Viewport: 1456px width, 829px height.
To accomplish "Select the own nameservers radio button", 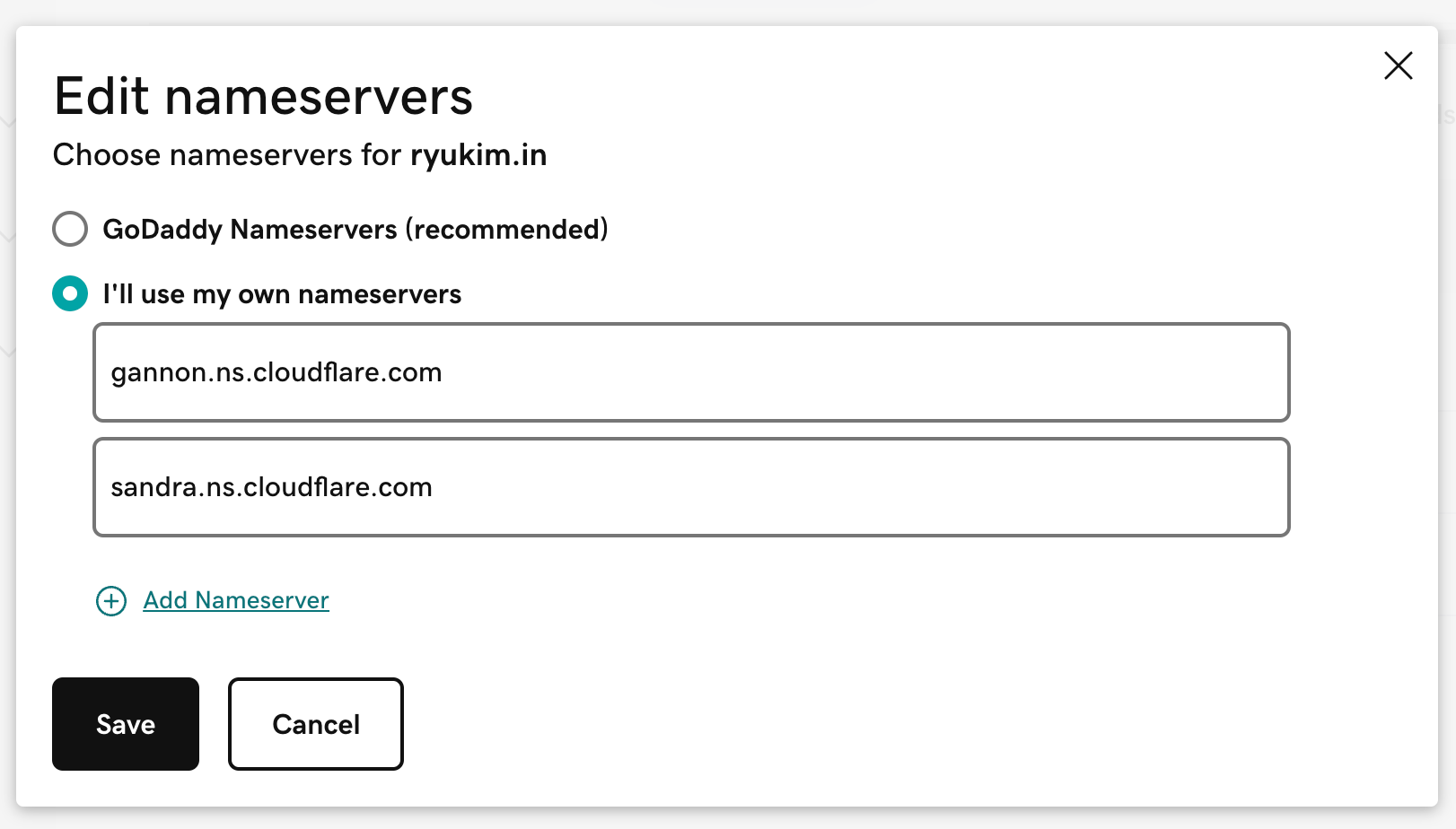I will [70, 293].
